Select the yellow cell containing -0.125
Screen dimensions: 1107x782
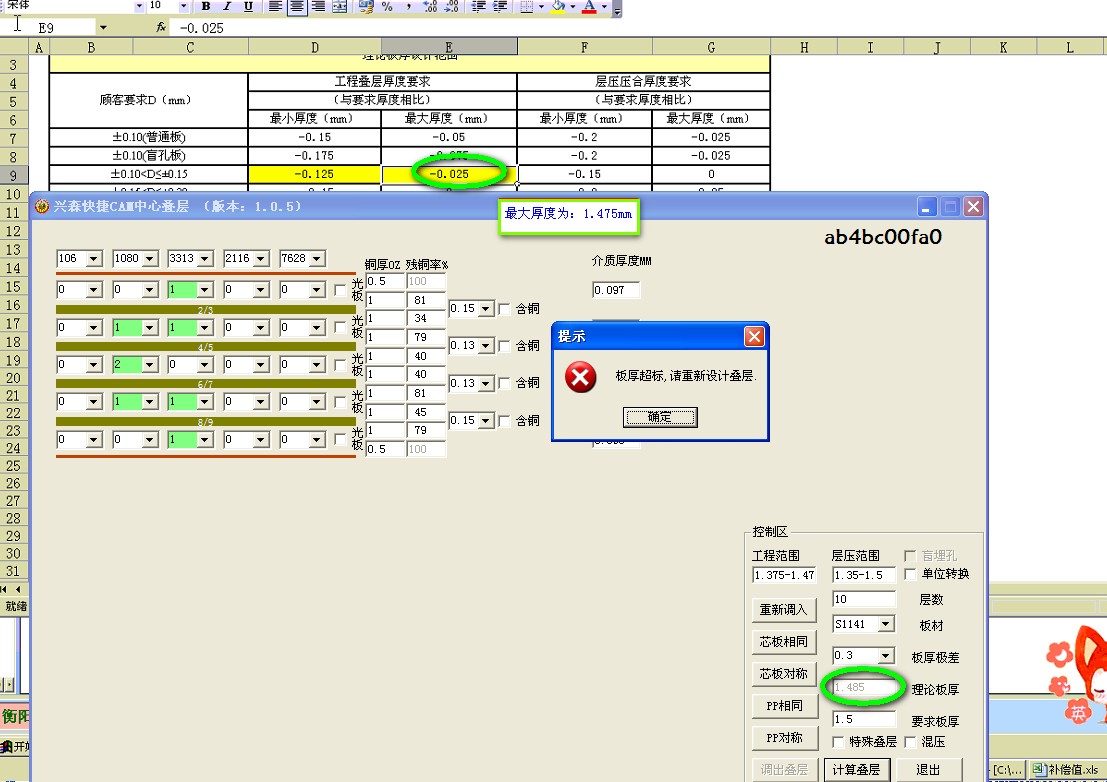pos(315,174)
